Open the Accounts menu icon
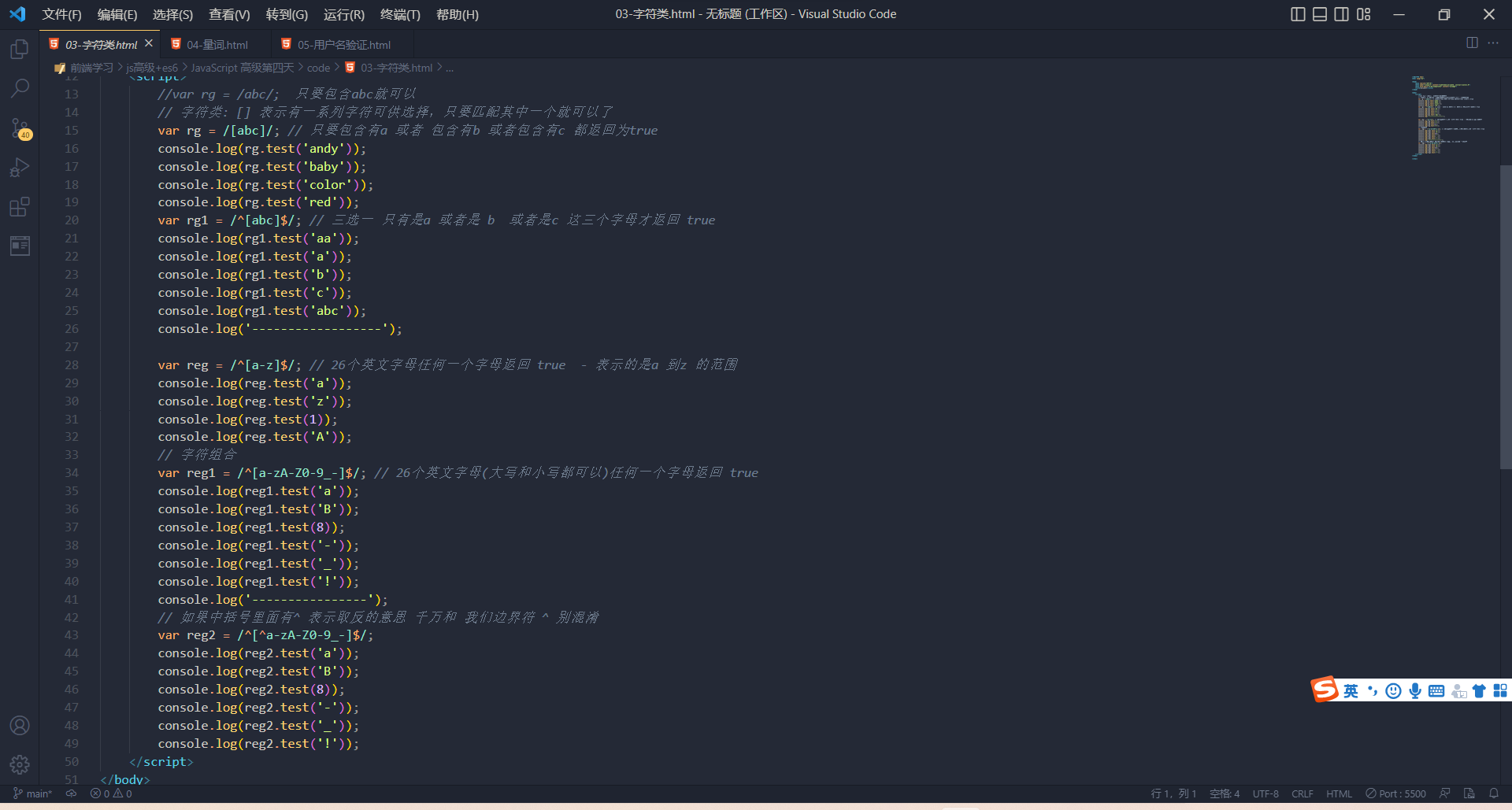Viewport: 1512px width, 810px height. 20,725
